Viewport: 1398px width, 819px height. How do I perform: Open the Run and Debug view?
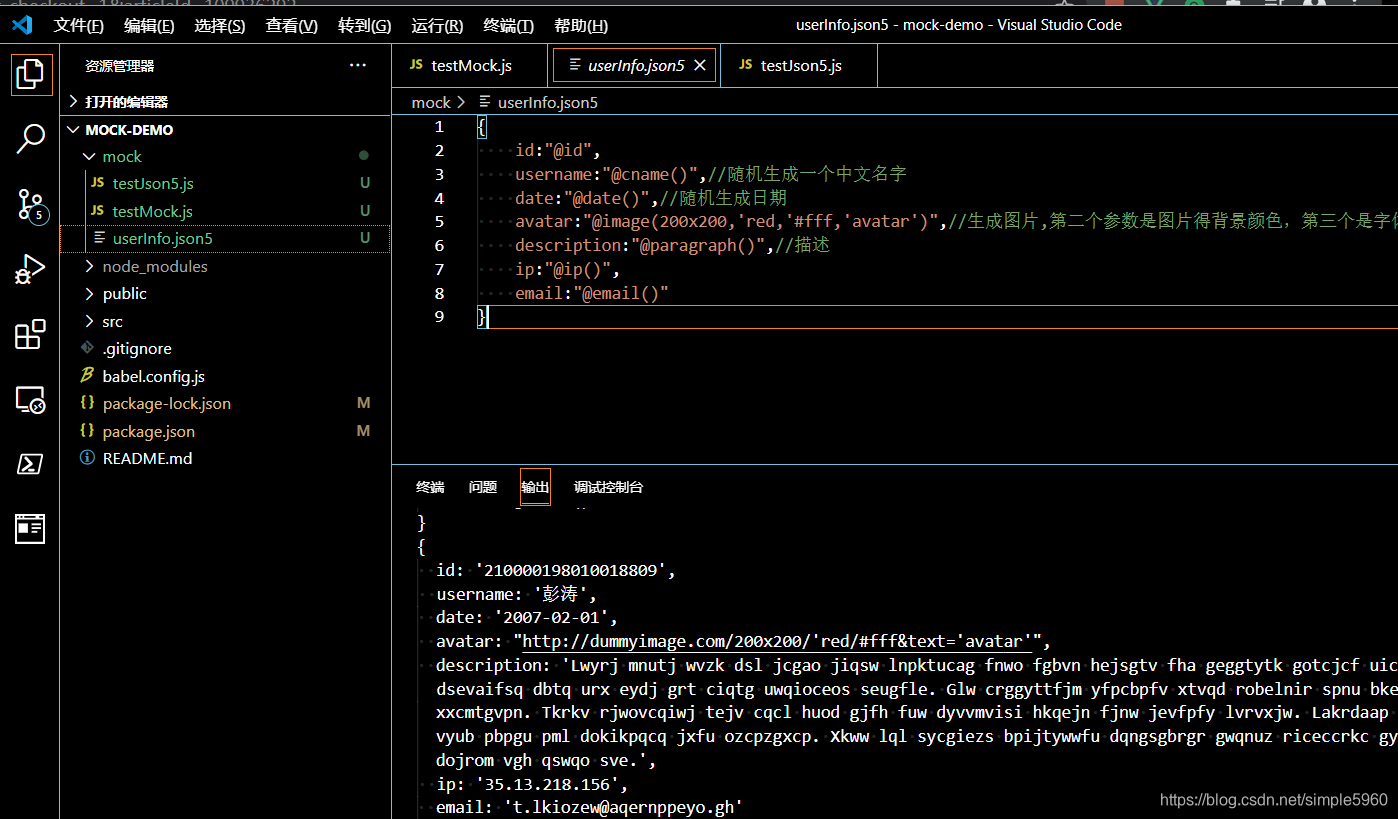tap(30, 269)
